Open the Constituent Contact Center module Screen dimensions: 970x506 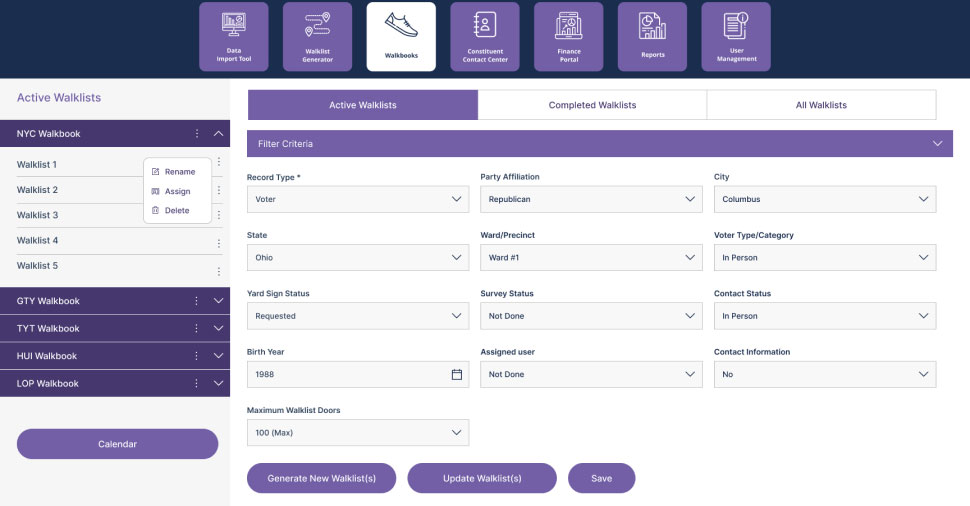tap(485, 37)
